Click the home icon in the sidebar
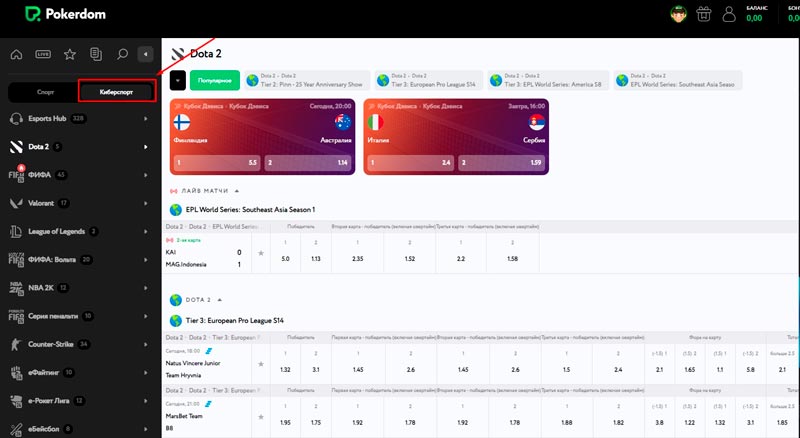800x438 pixels. [x=16, y=54]
